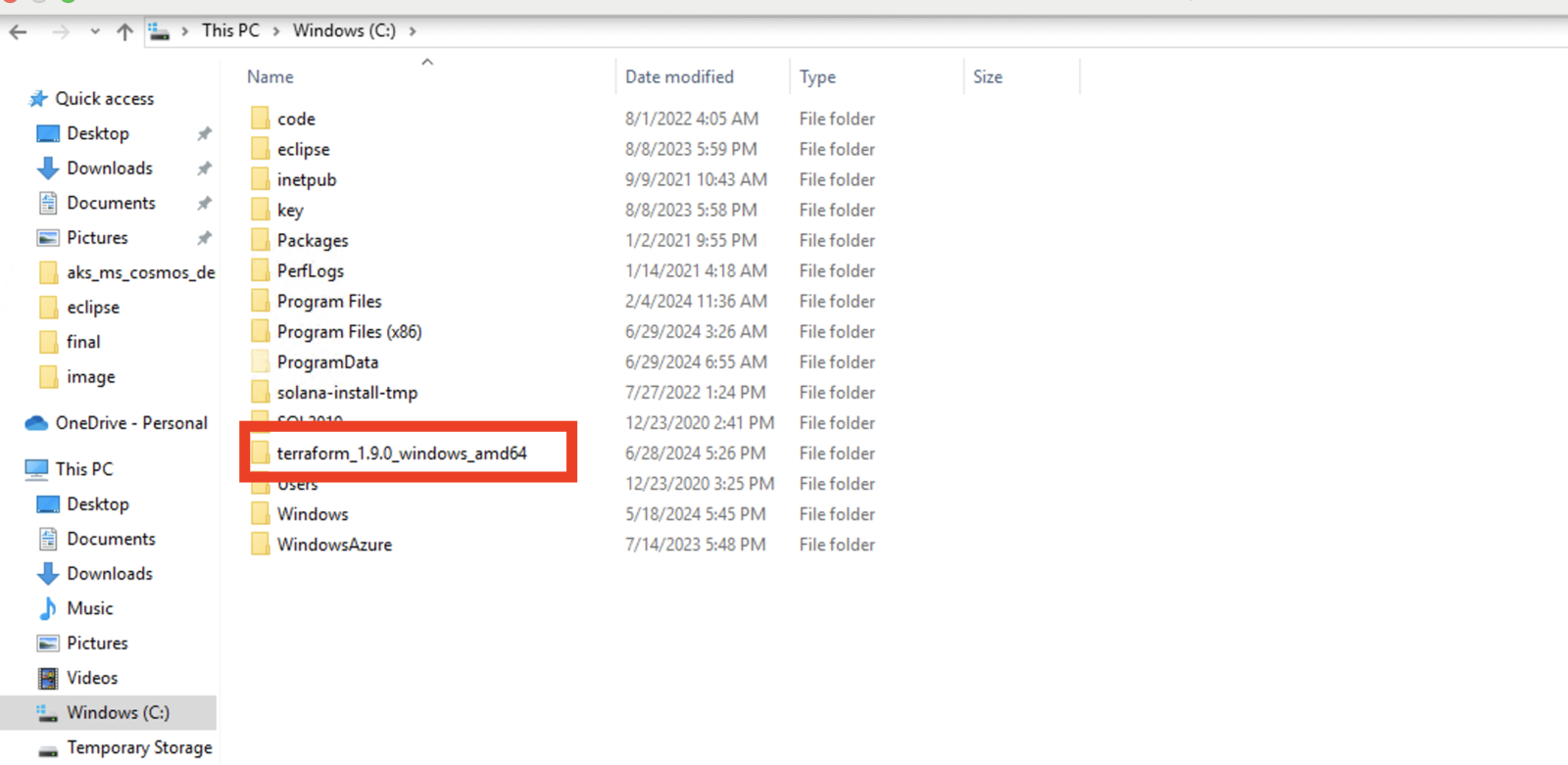The image size is (1568, 765).
Task: Click 'Windows (C:)' breadcrumb segment
Action: [x=344, y=30]
